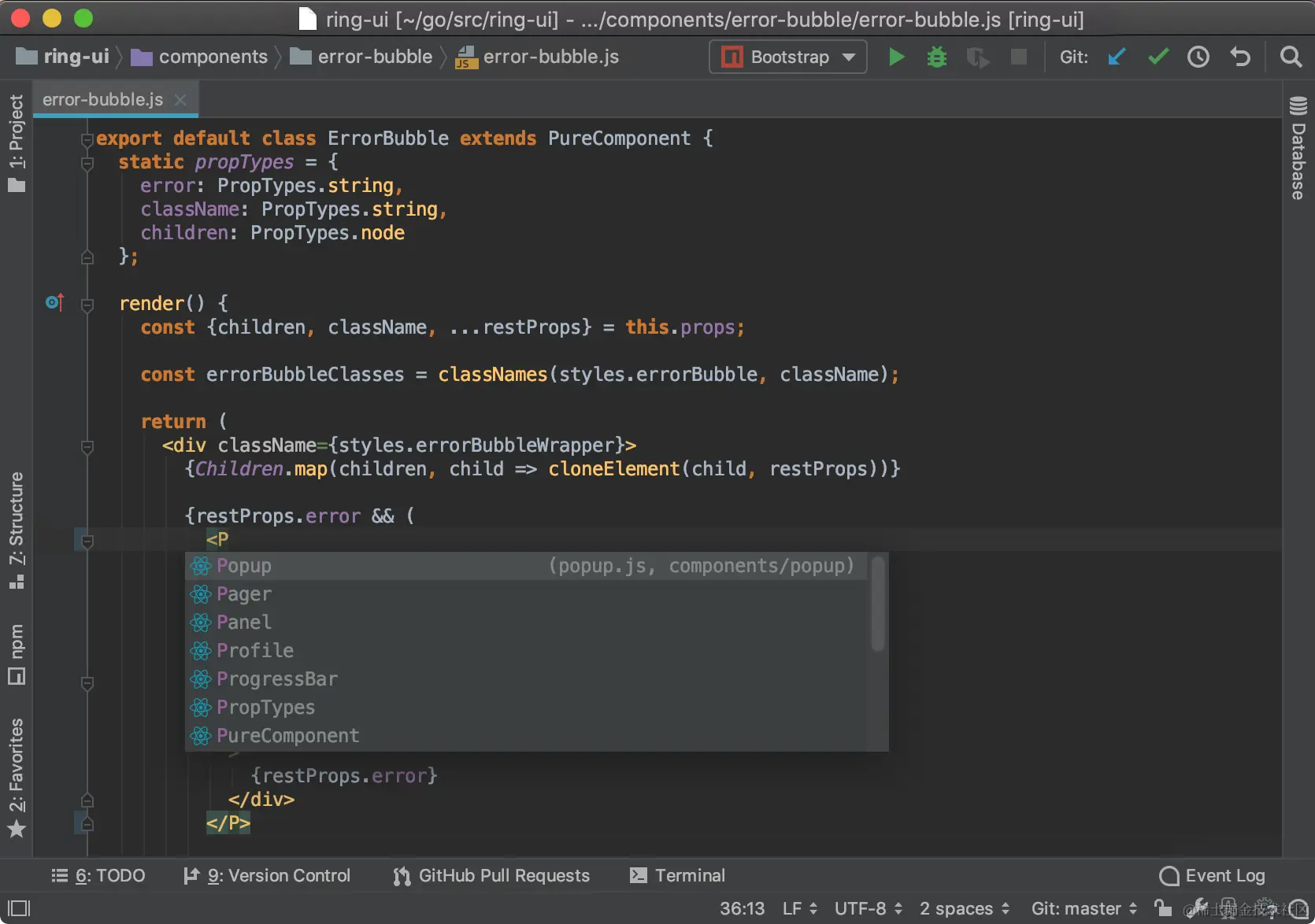Open the Event Log panel
Viewport: 1315px width, 924px height.
pyautogui.click(x=1213, y=875)
